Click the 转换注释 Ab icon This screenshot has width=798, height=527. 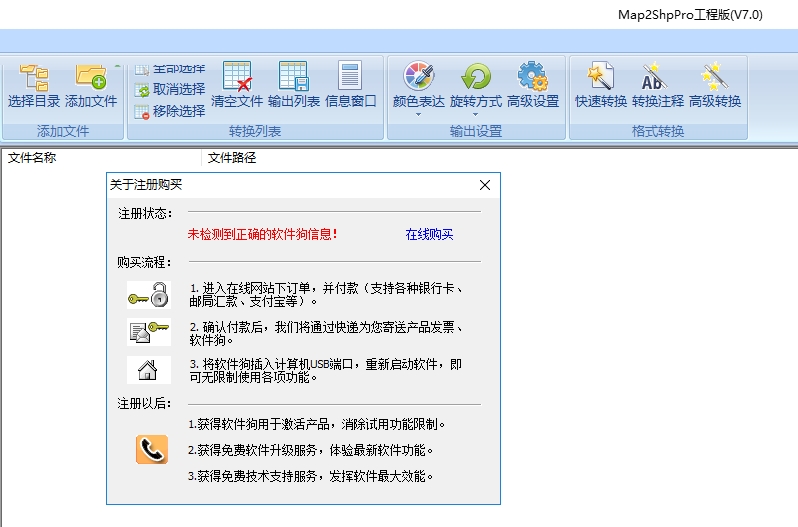(655, 77)
